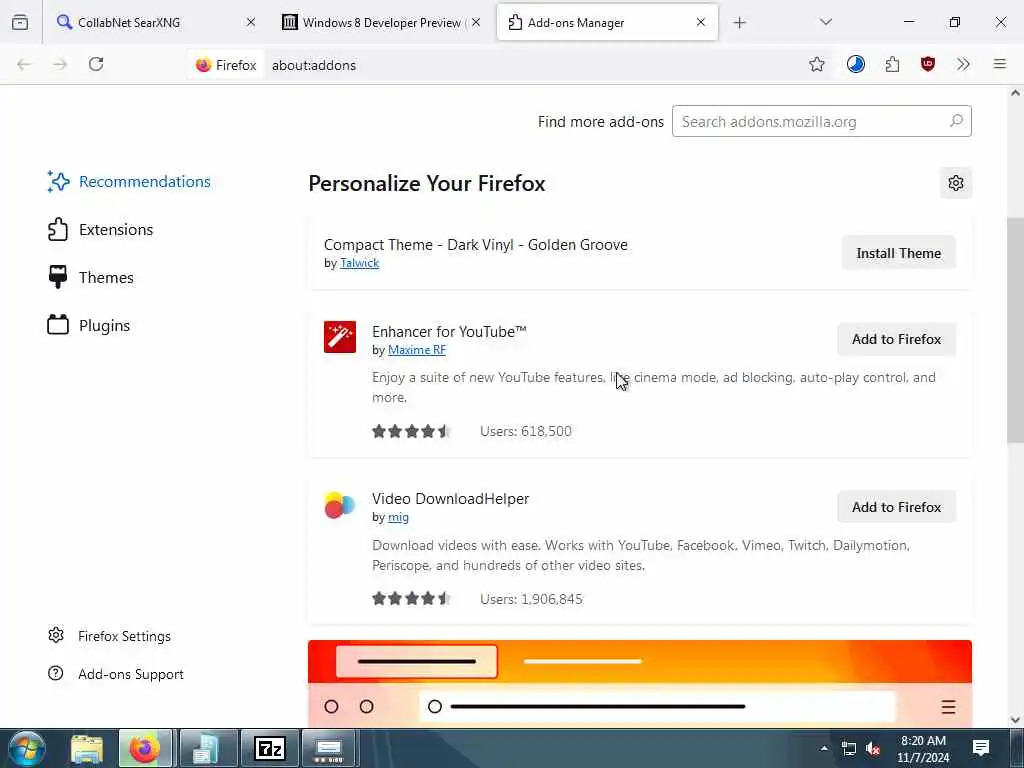Image resolution: width=1024 pixels, height=768 pixels.
Task: Open File Explorer from the taskbar
Action: [x=87, y=748]
